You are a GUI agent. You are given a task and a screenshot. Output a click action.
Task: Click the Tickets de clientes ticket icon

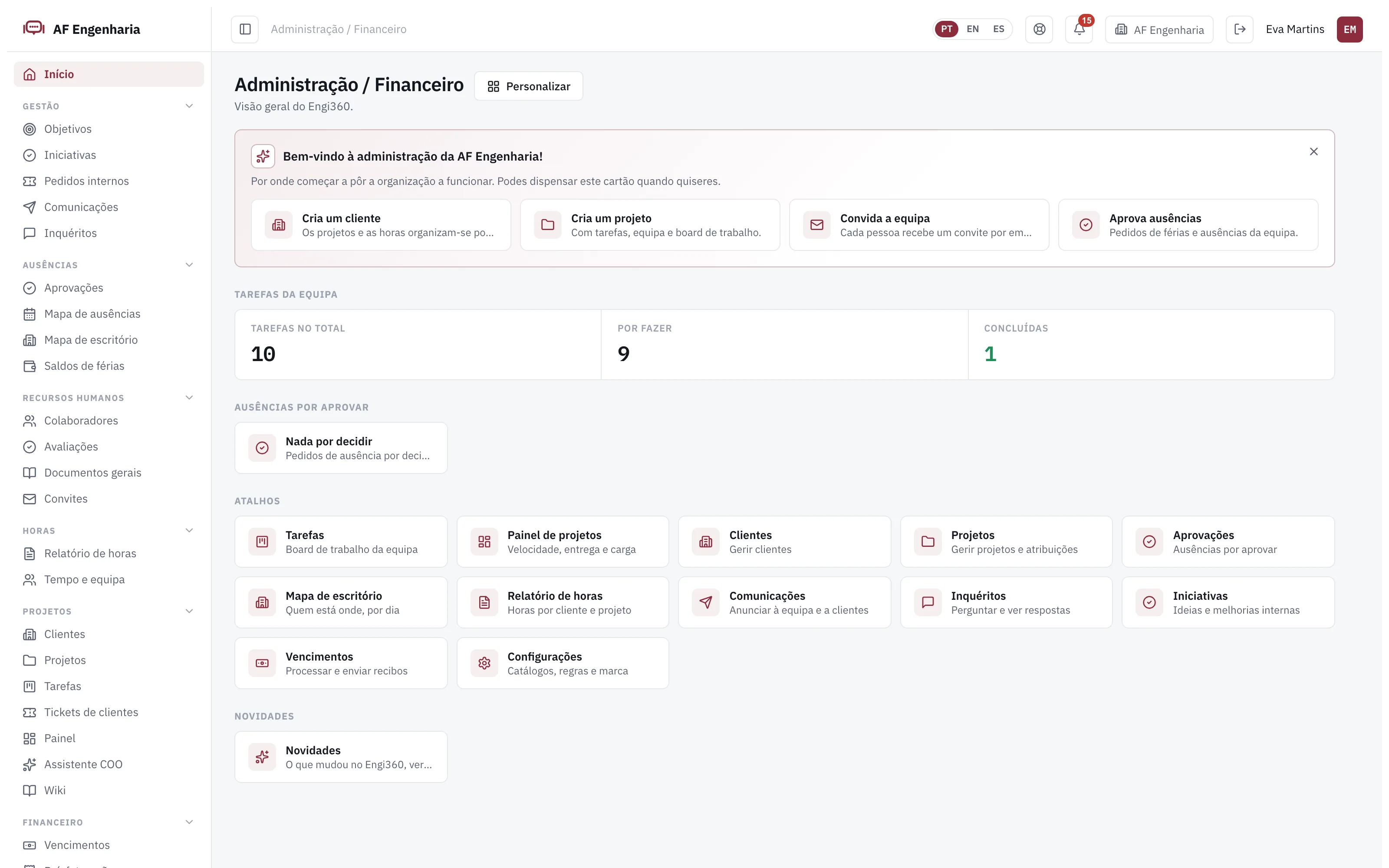click(30, 713)
